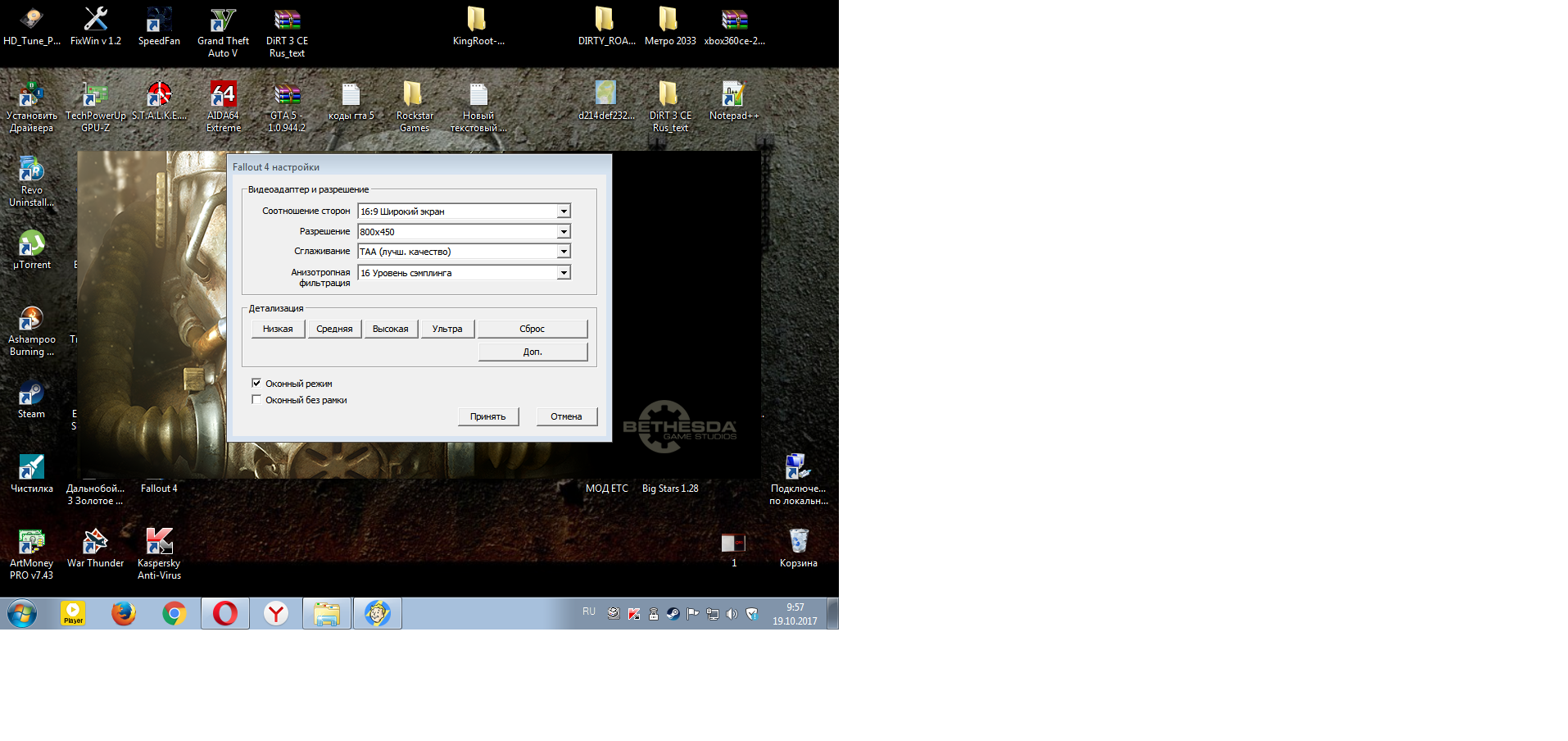The height and width of the screenshot is (741, 1568).
Task: Select the SpeedFan desktop shortcut
Action: point(159,26)
